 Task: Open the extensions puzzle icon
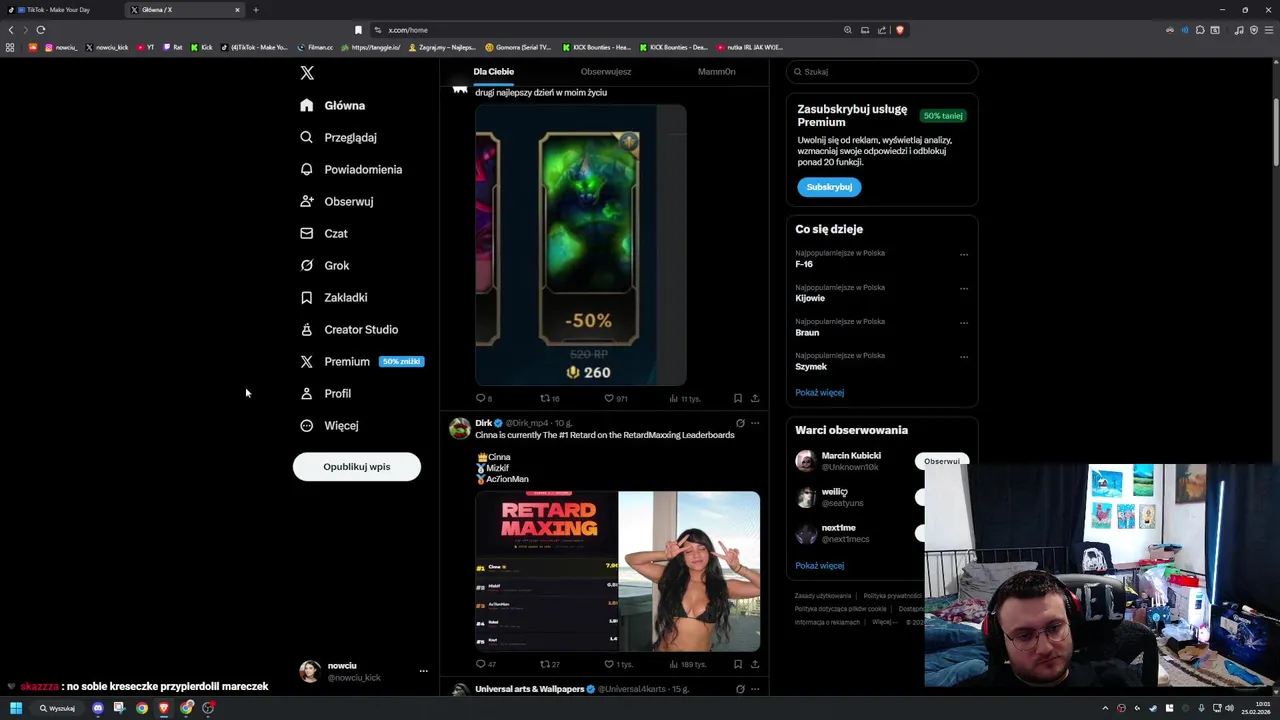(x=1200, y=30)
